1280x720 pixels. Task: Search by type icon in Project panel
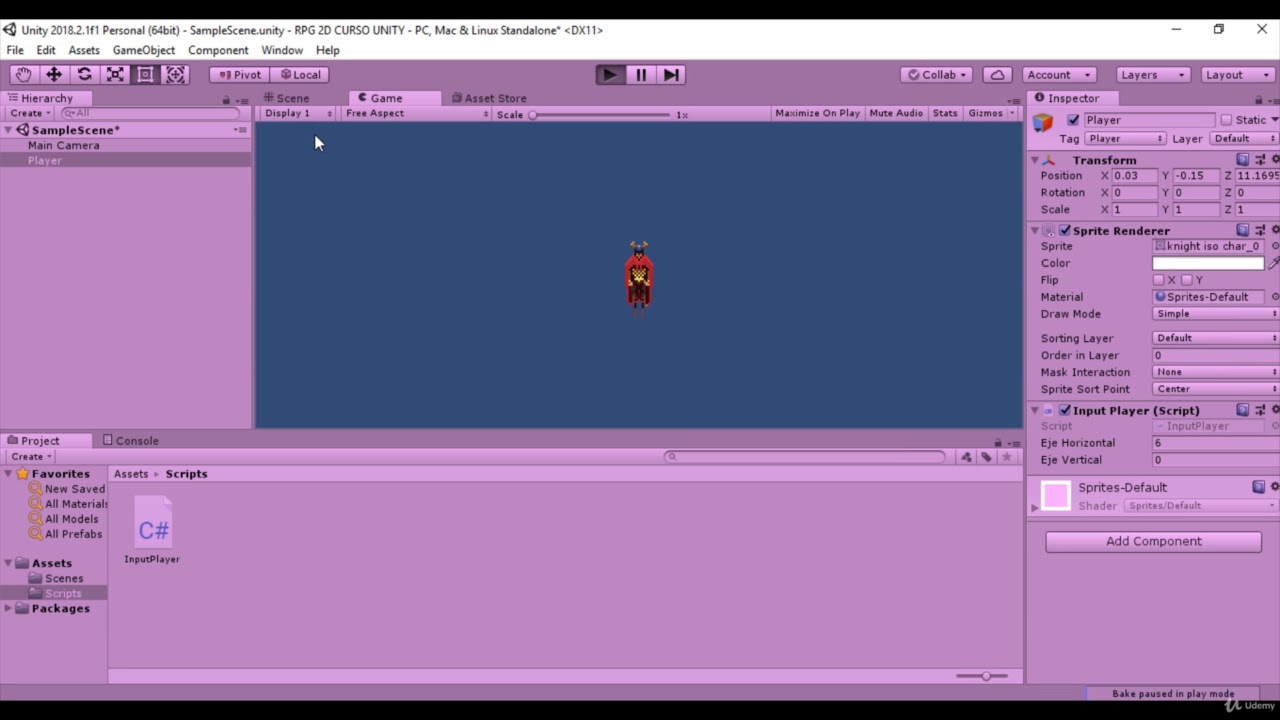[966, 457]
